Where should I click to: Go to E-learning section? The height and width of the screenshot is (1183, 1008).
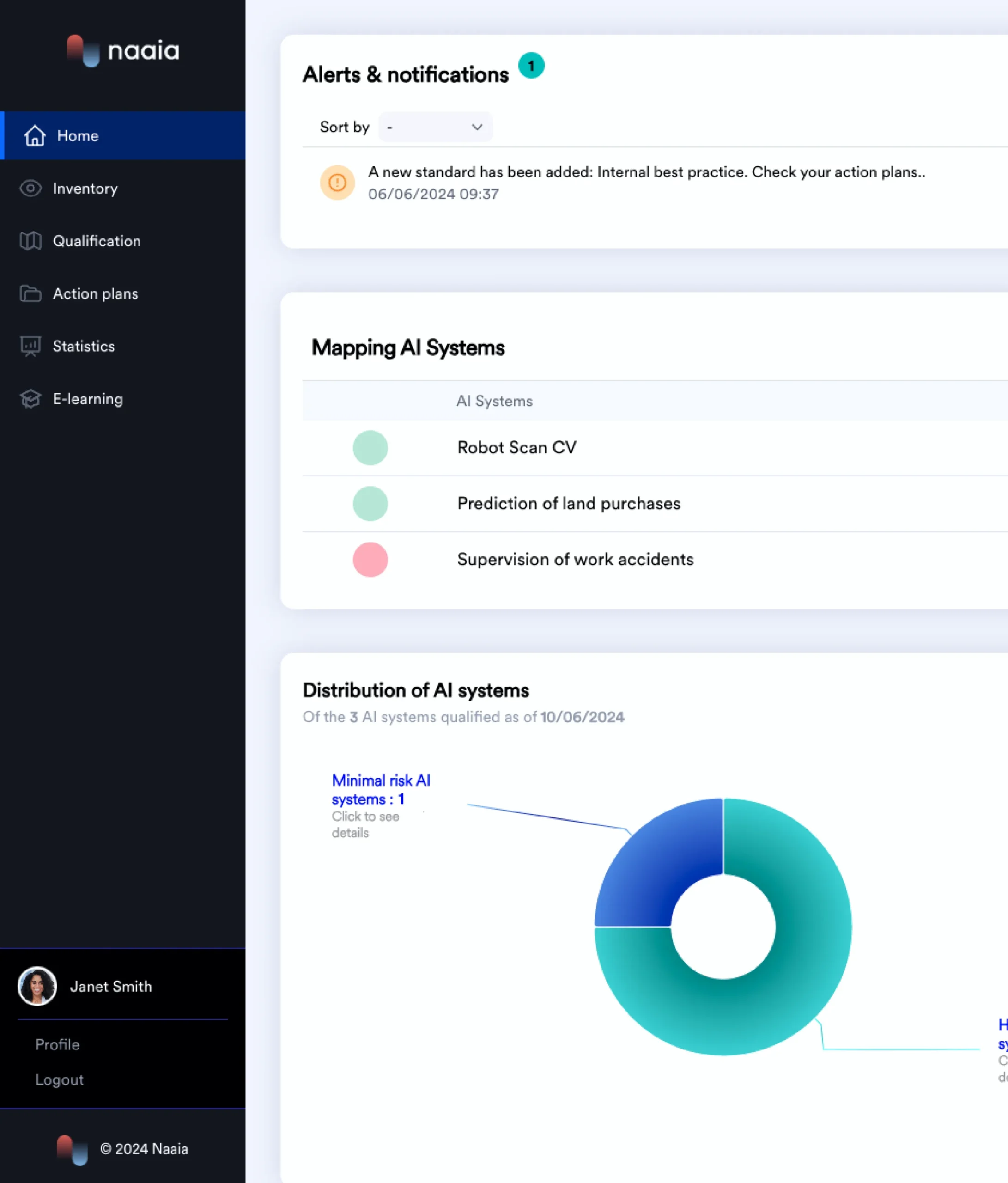(88, 398)
